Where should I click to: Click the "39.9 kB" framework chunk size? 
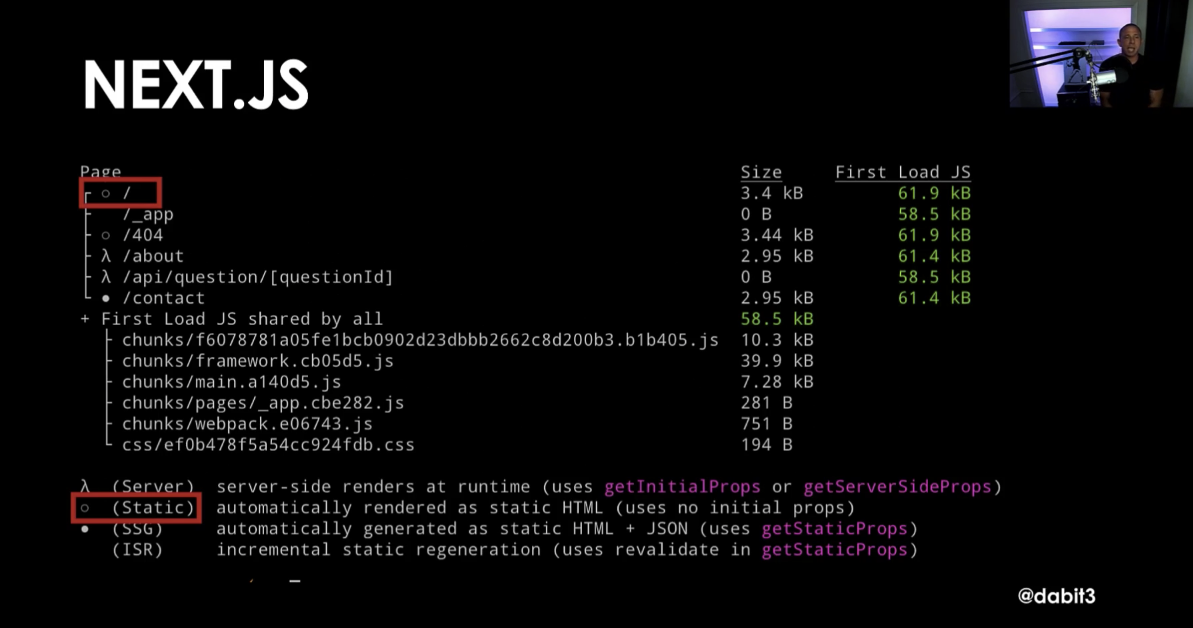[x=777, y=361]
